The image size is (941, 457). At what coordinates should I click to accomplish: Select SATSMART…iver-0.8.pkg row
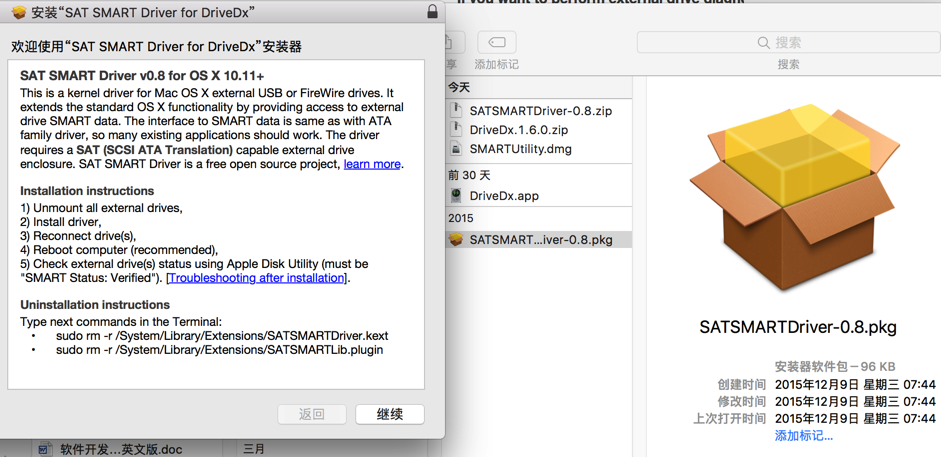[540, 239]
